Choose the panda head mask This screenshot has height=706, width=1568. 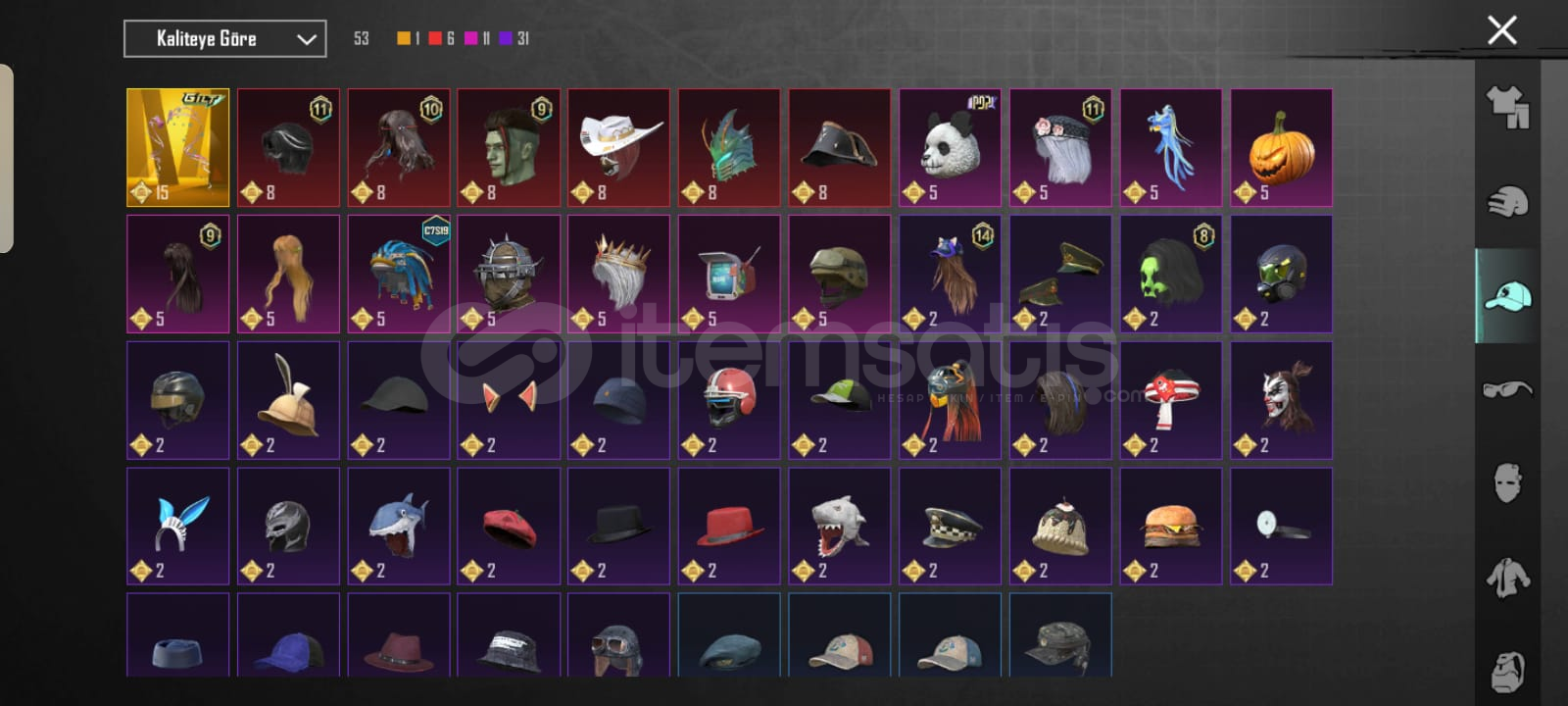coord(950,148)
